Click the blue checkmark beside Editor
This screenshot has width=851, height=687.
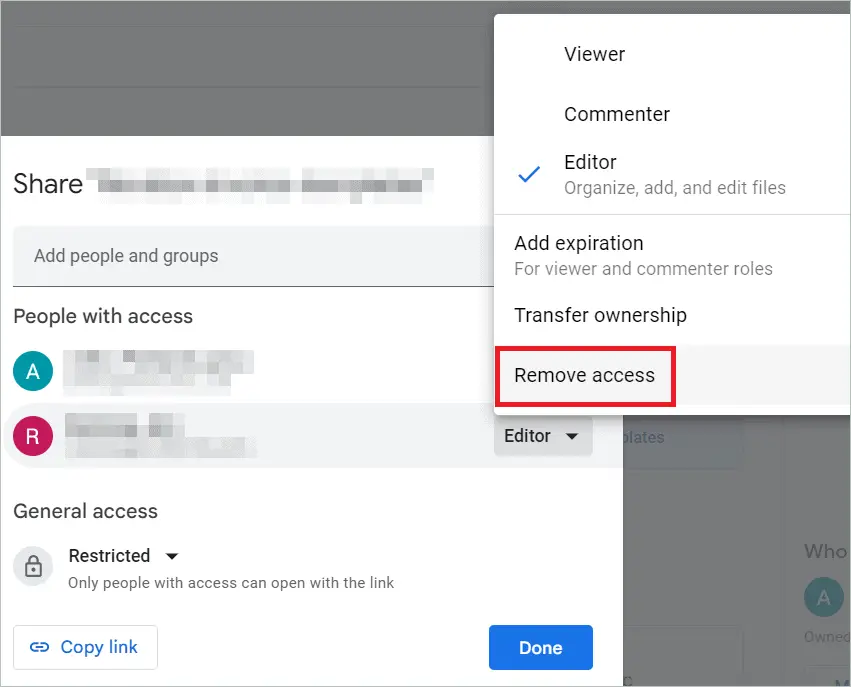pyautogui.click(x=529, y=174)
